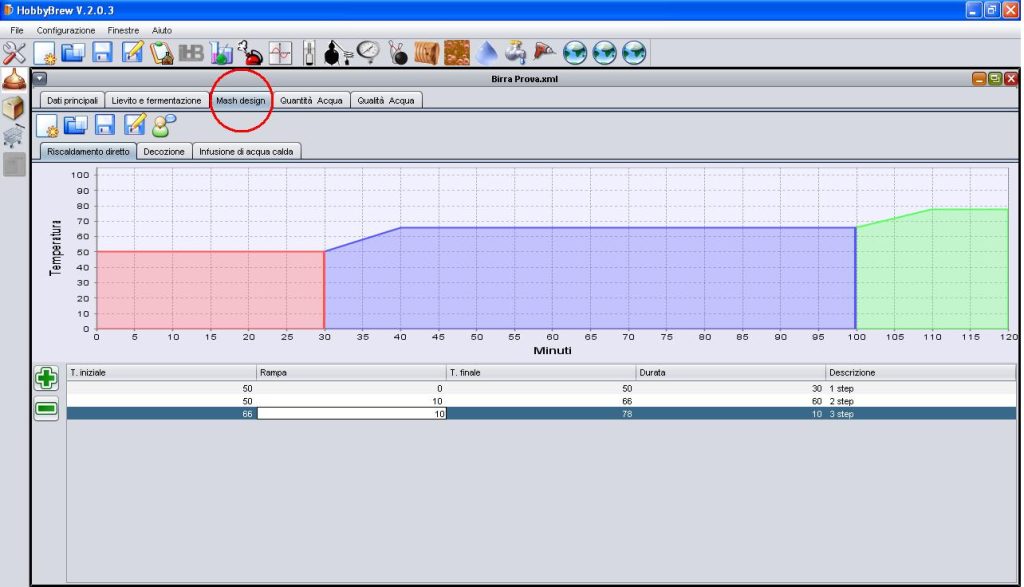Select the Decozione mash method tab
This screenshot has width=1024, height=587.
coord(164,151)
